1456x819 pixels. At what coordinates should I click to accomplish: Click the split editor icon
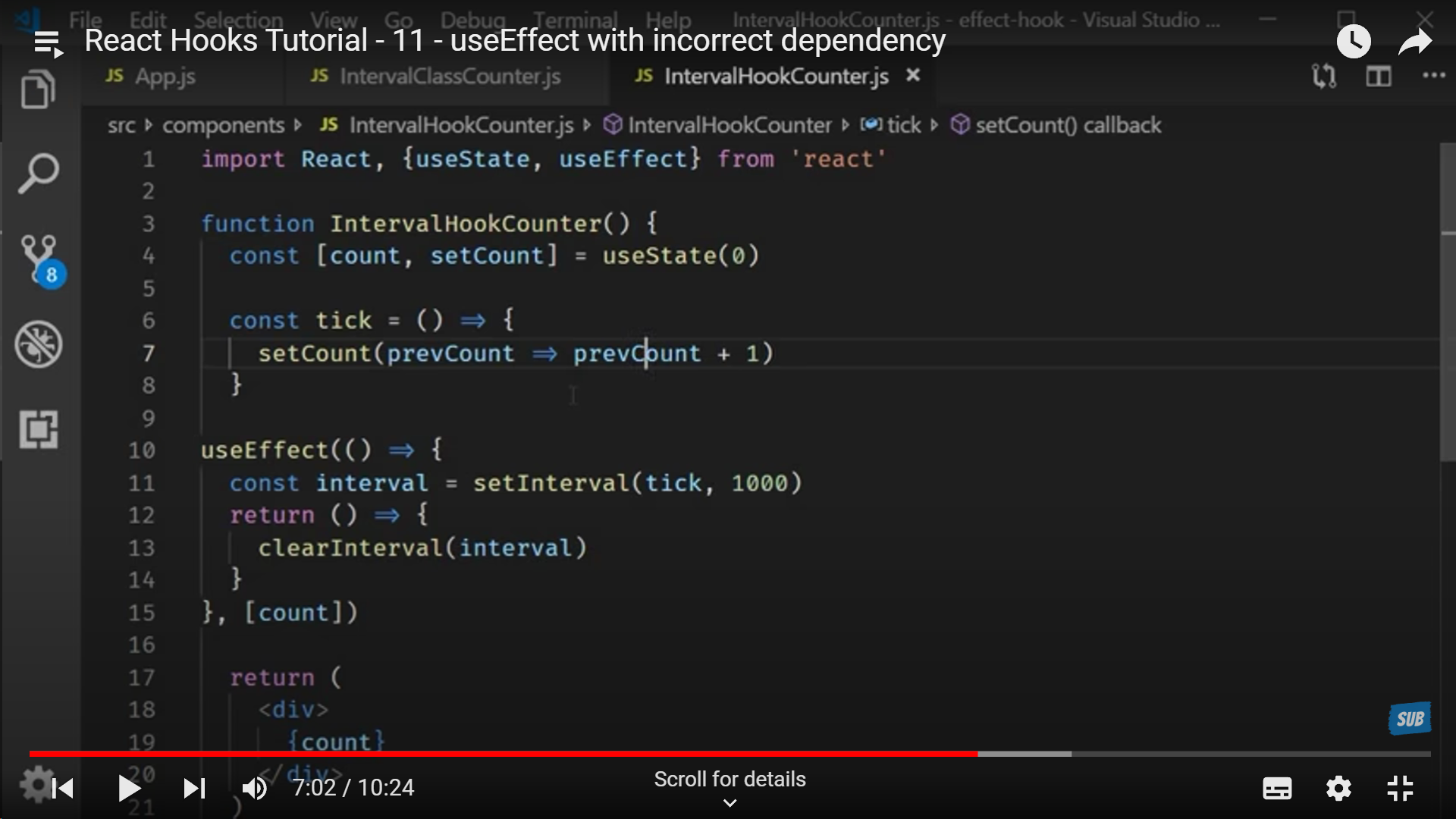tap(1378, 76)
